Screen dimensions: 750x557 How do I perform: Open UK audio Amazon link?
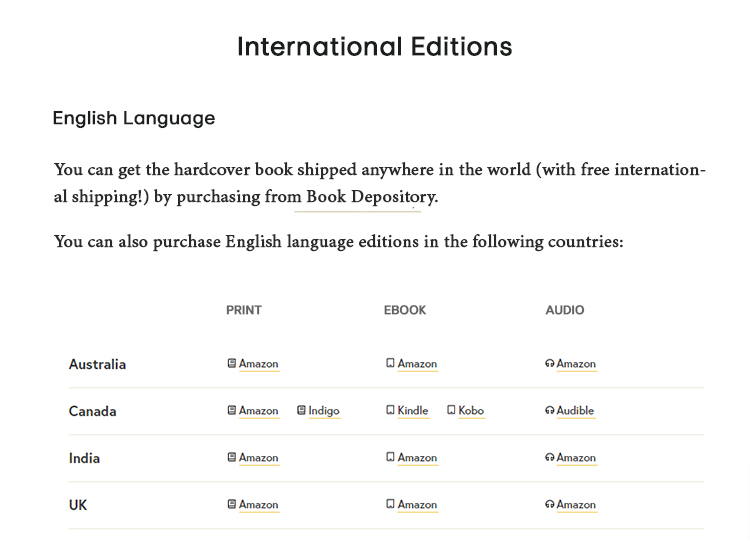tap(576, 504)
